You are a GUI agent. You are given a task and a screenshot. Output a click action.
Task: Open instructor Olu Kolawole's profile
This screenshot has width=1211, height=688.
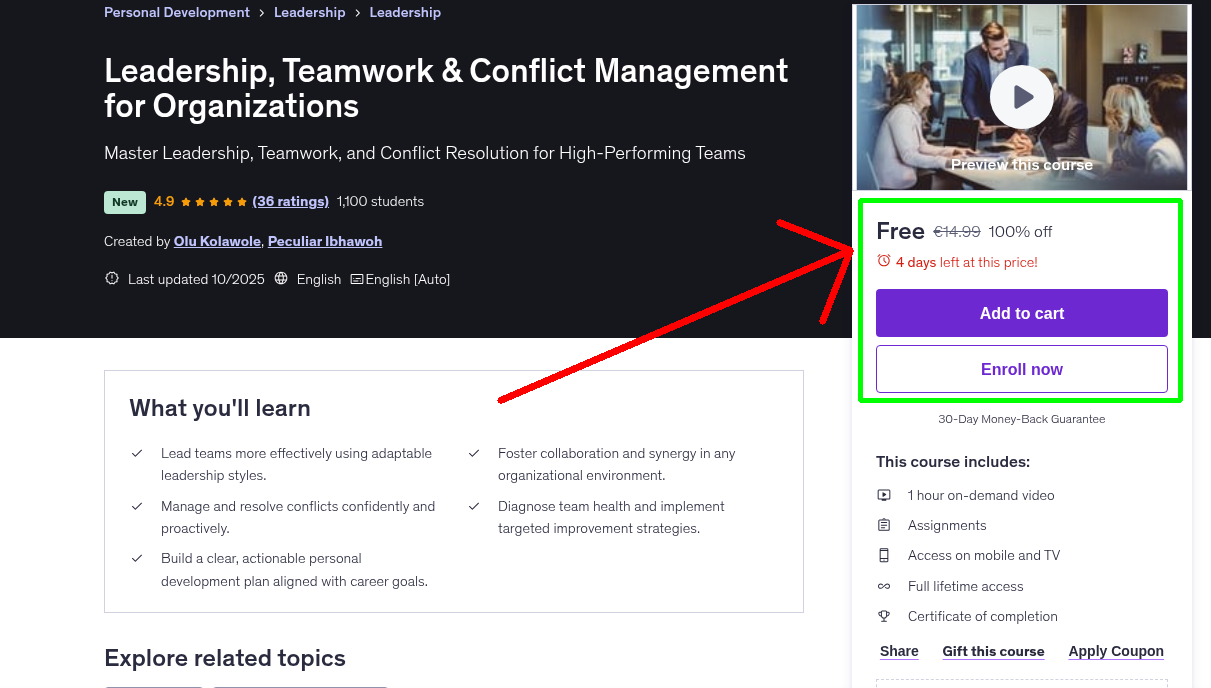[x=216, y=241]
